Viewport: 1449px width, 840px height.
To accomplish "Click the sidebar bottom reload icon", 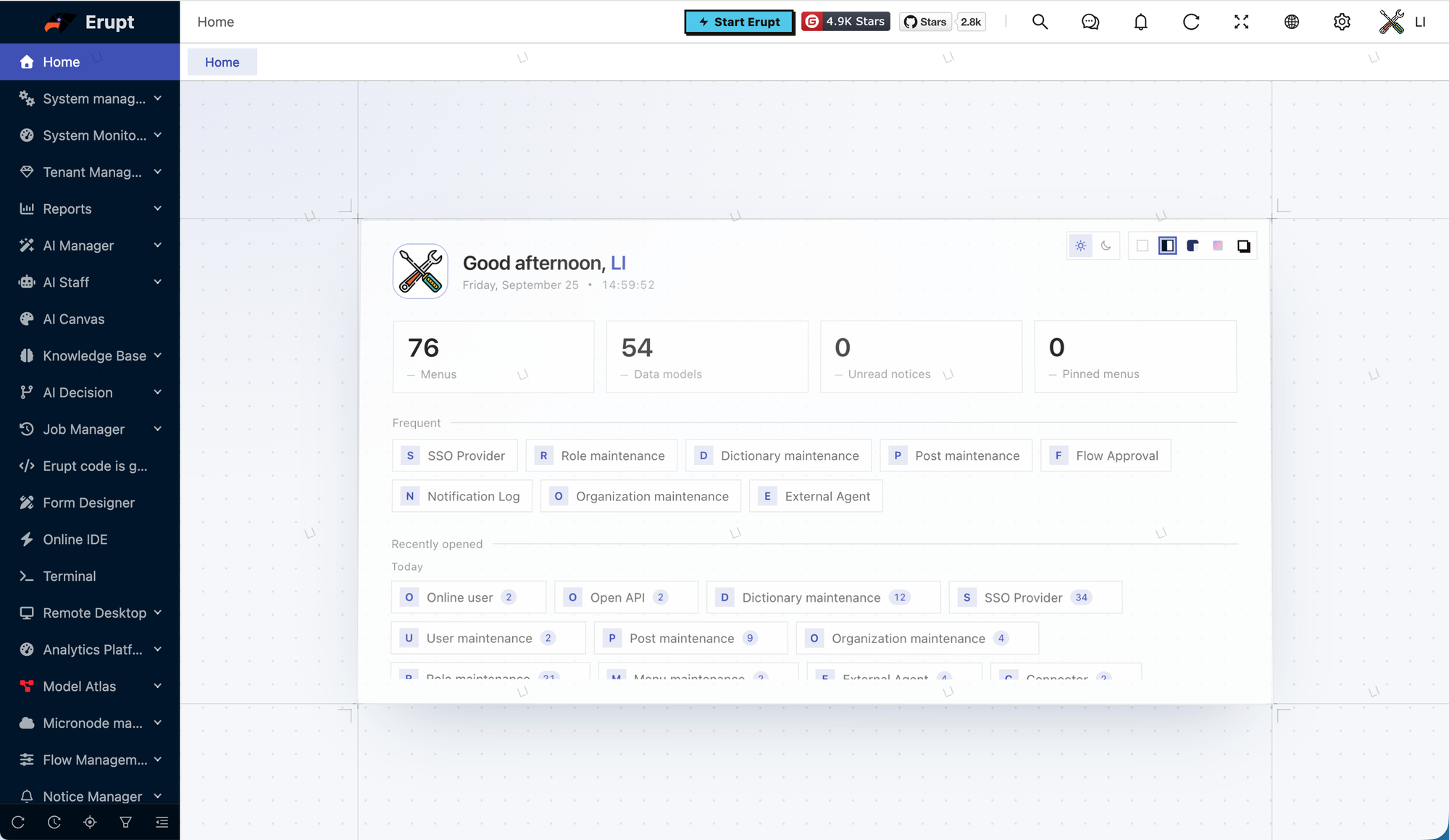I will 18,822.
